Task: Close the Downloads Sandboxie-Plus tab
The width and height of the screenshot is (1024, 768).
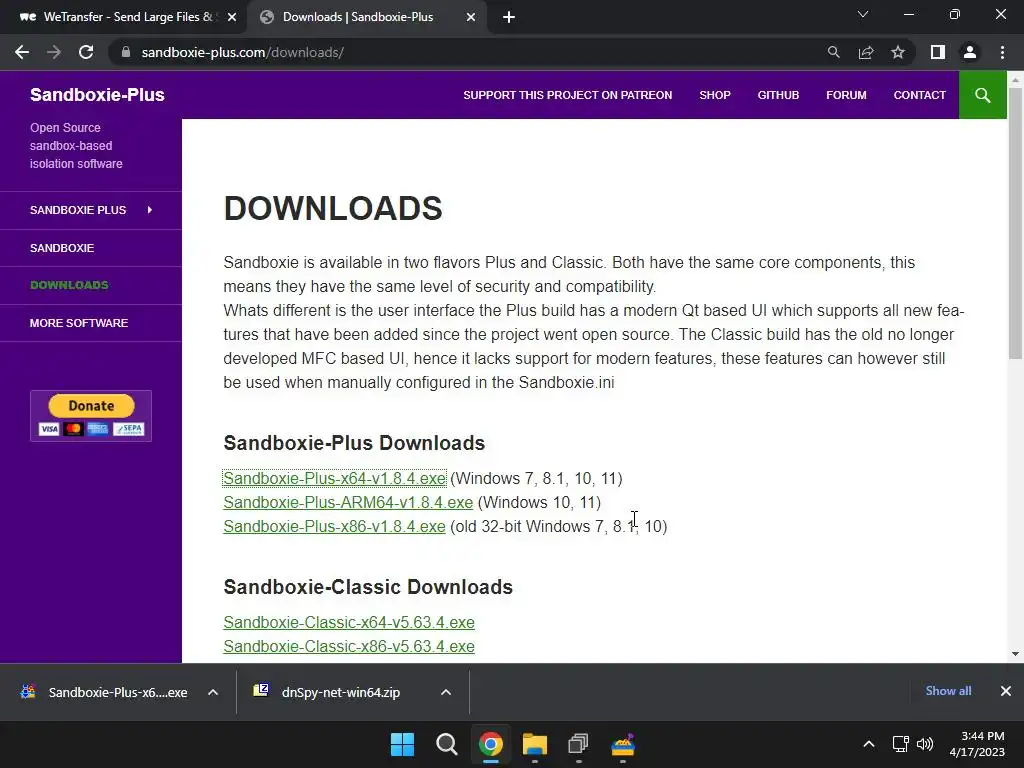Action: point(471,18)
